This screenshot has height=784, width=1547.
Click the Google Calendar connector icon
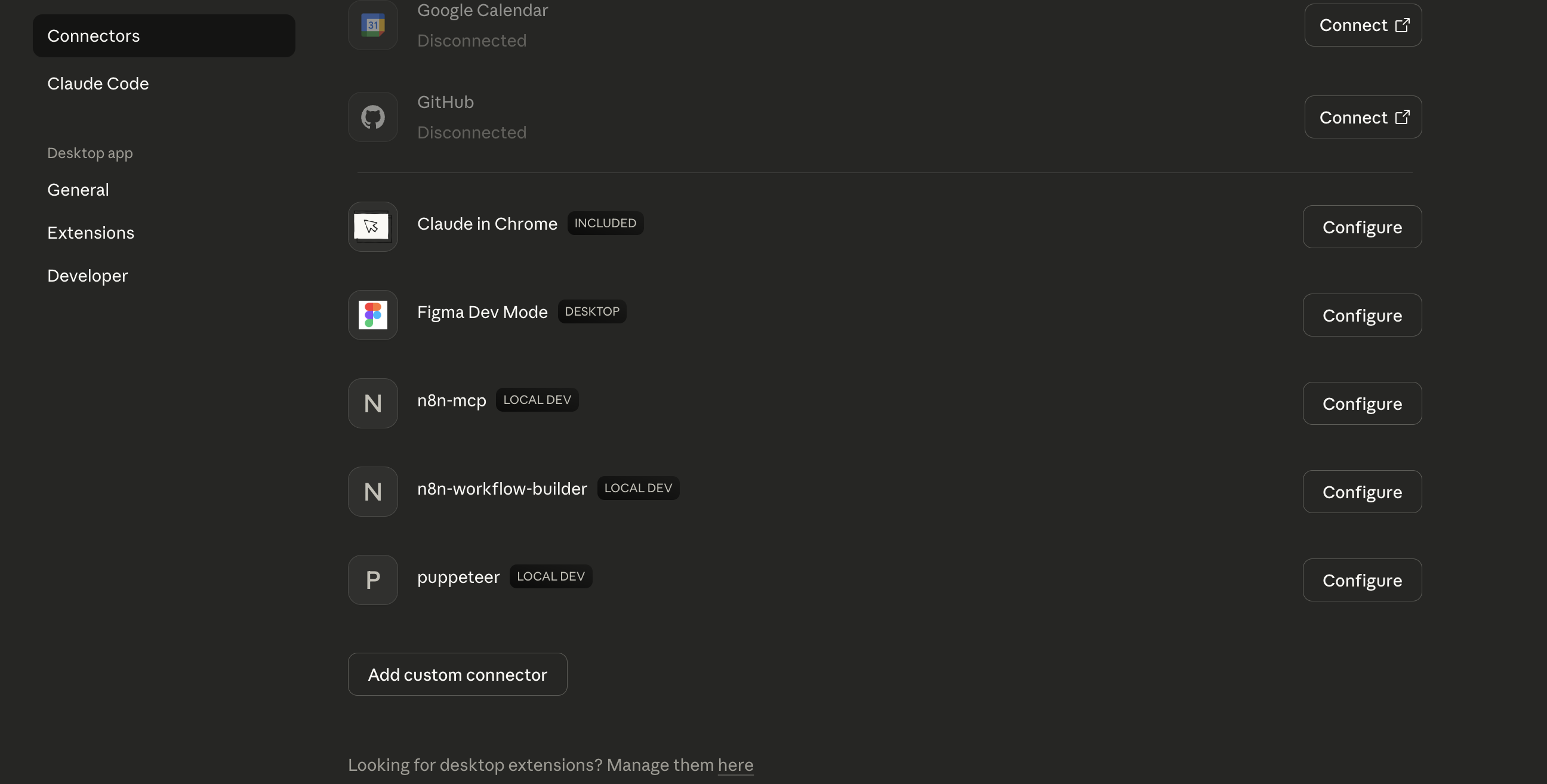tap(372, 24)
